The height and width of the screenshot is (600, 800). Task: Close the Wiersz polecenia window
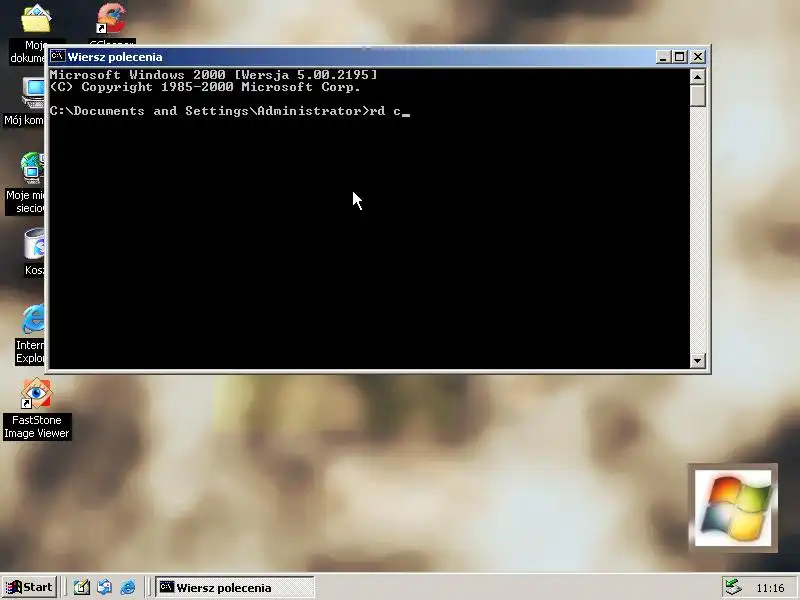click(698, 57)
